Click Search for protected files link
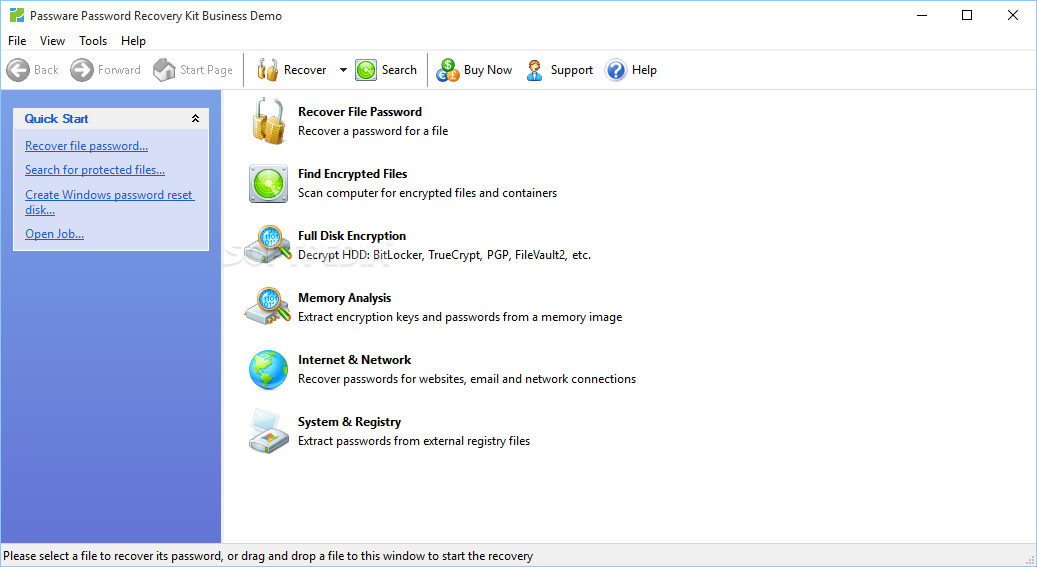Image resolution: width=1037 pixels, height=567 pixels. pyautogui.click(x=95, y=170)
